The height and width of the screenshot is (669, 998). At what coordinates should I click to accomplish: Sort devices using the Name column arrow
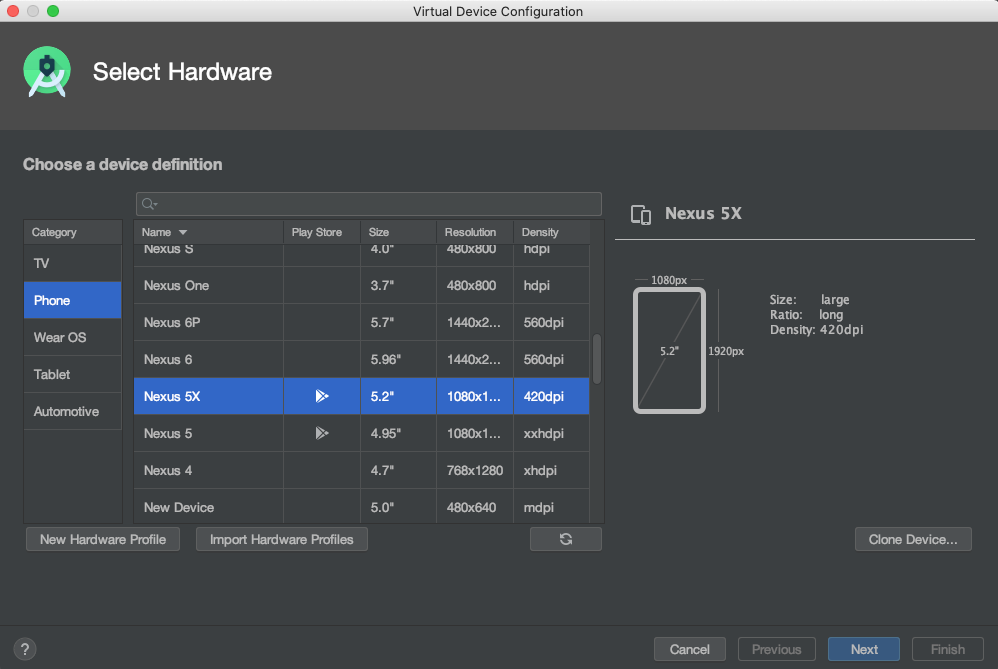[x=183, y=232]
